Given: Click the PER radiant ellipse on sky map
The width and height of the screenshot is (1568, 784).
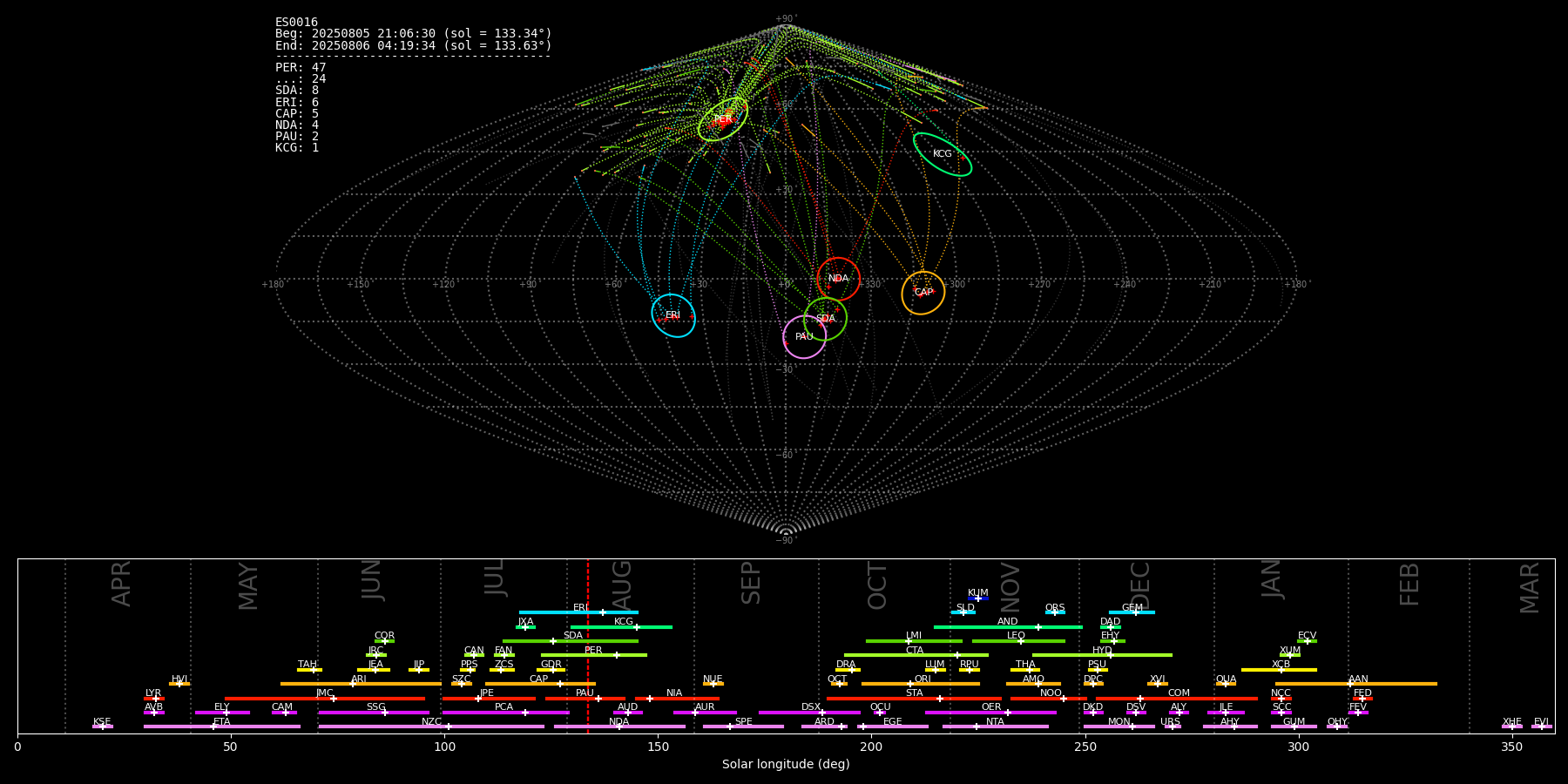Looking at the screenshot, I should (x=723, y=119).
